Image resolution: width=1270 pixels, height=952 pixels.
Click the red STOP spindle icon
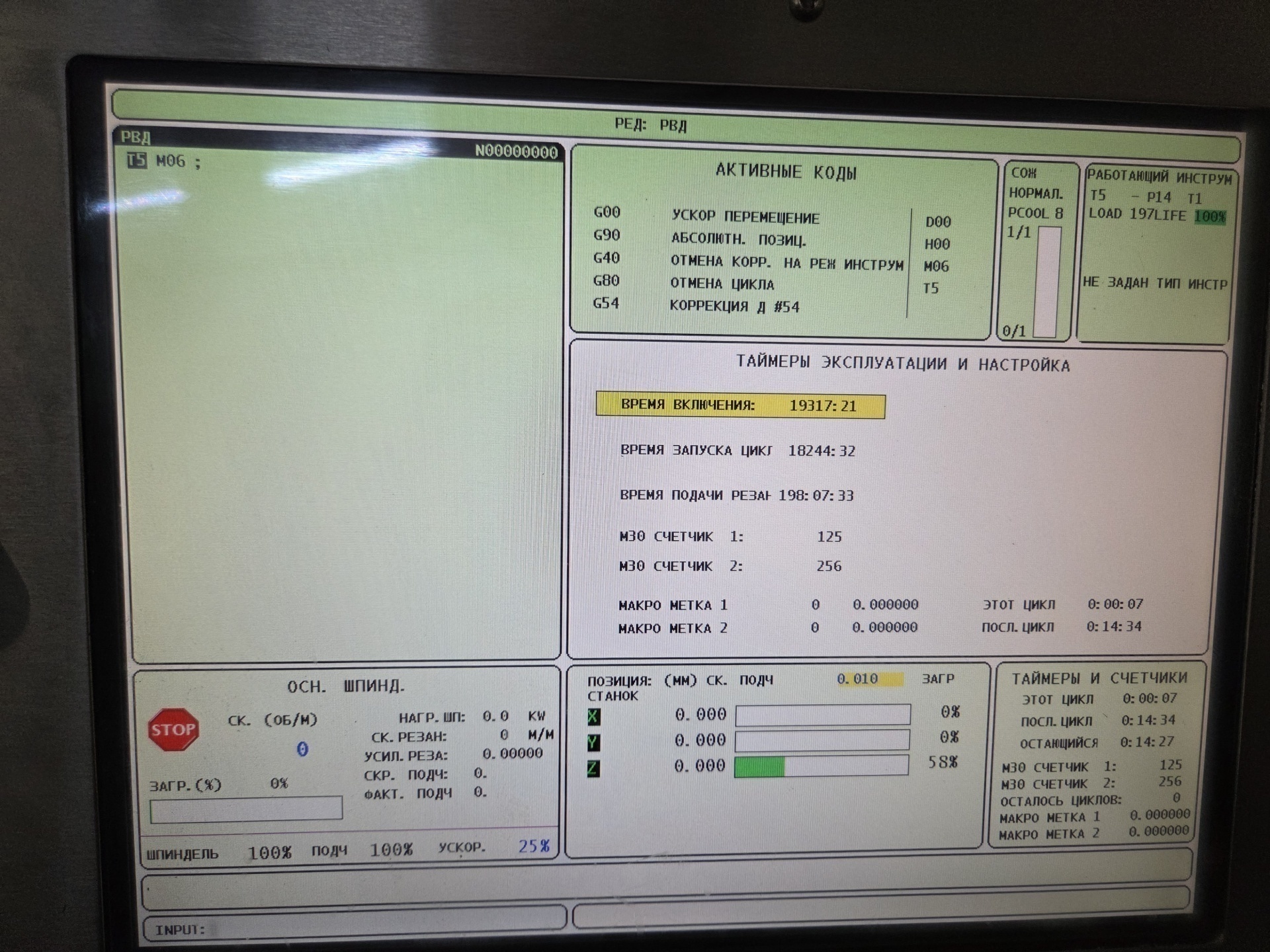pyautogui.click(x=173, y=730)
